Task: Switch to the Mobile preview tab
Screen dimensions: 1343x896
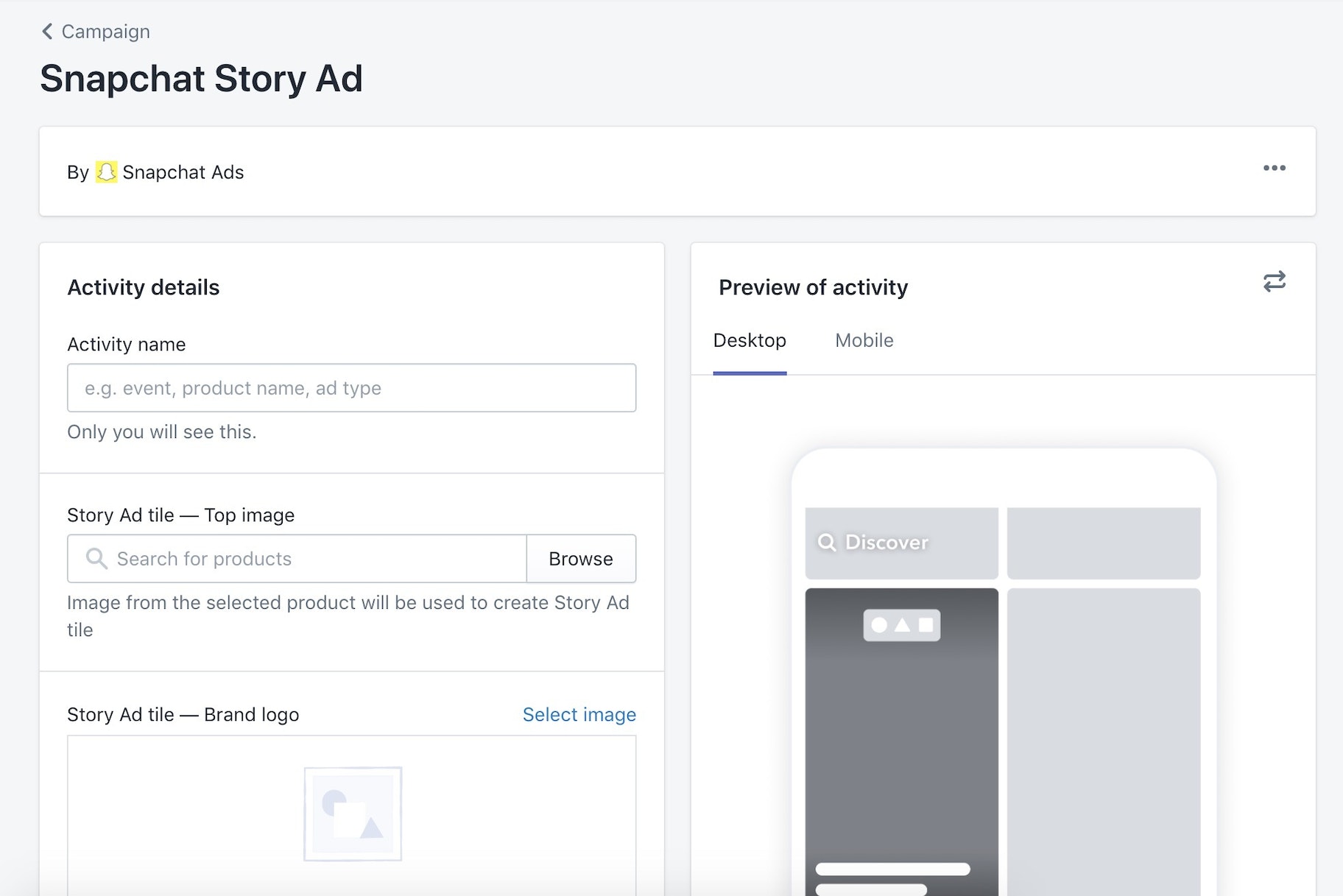Action: (x=864, y=341)
